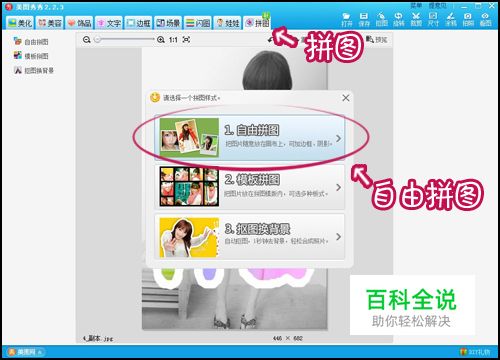The width and height of the screenshot is (500, 360).
Task: Select the 文字 tab
Action: (x=109, y=23)
